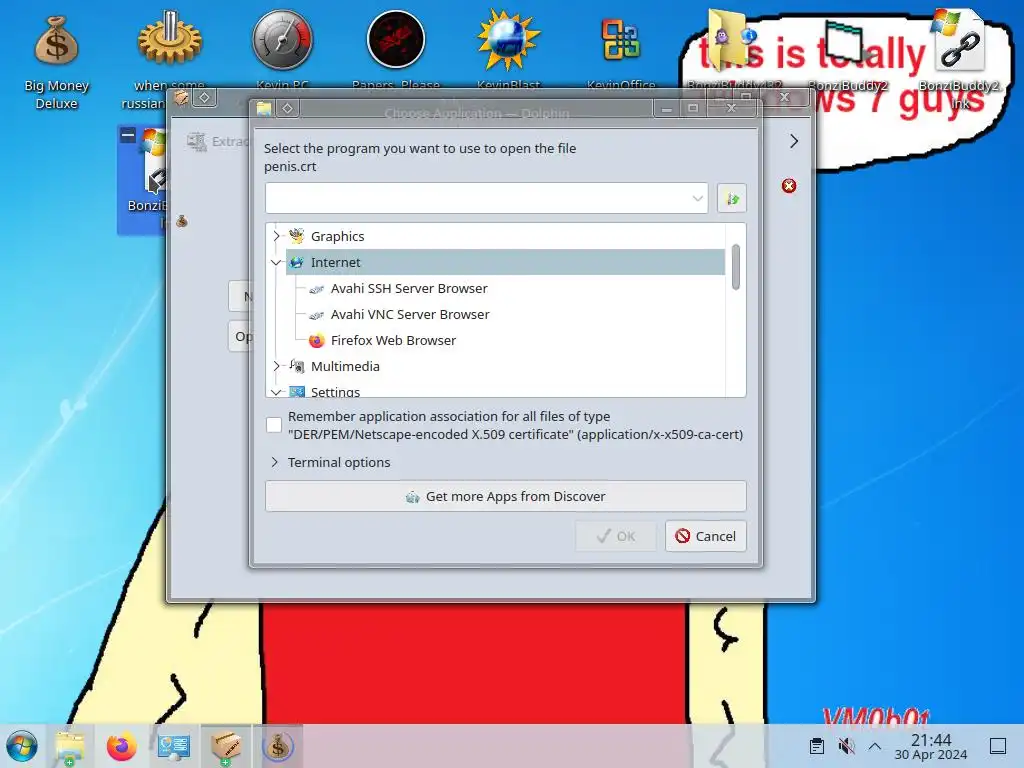
Task: Click muted volume tray icon
Action: pos(846,746)
